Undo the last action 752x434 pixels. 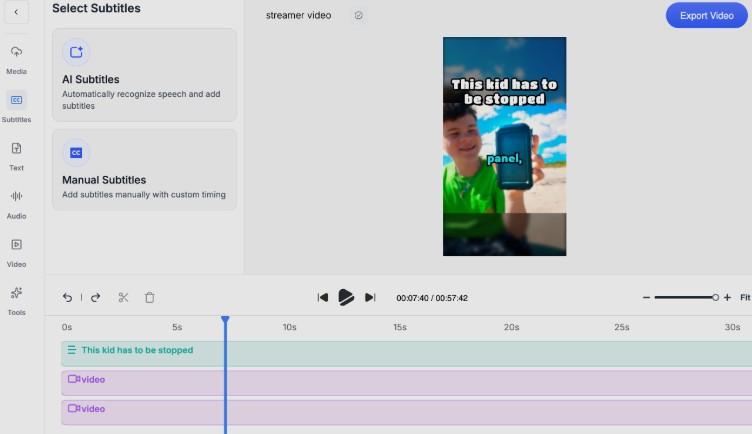pos(67,297)
